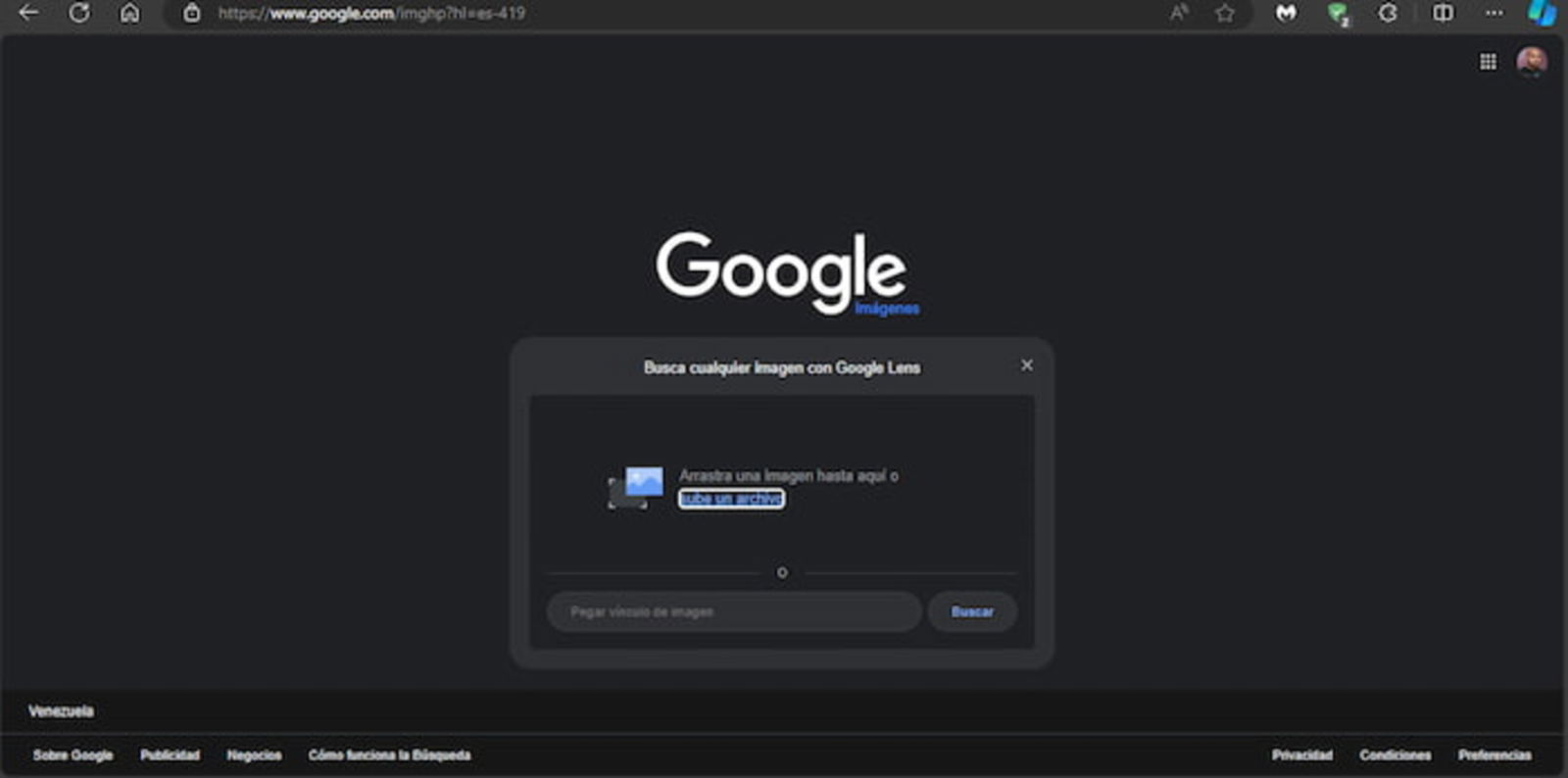The height and width of the screenshot is (778, 1568).
Task: Reload the page with the refresh icon
Action: click(x=79, y=13)
